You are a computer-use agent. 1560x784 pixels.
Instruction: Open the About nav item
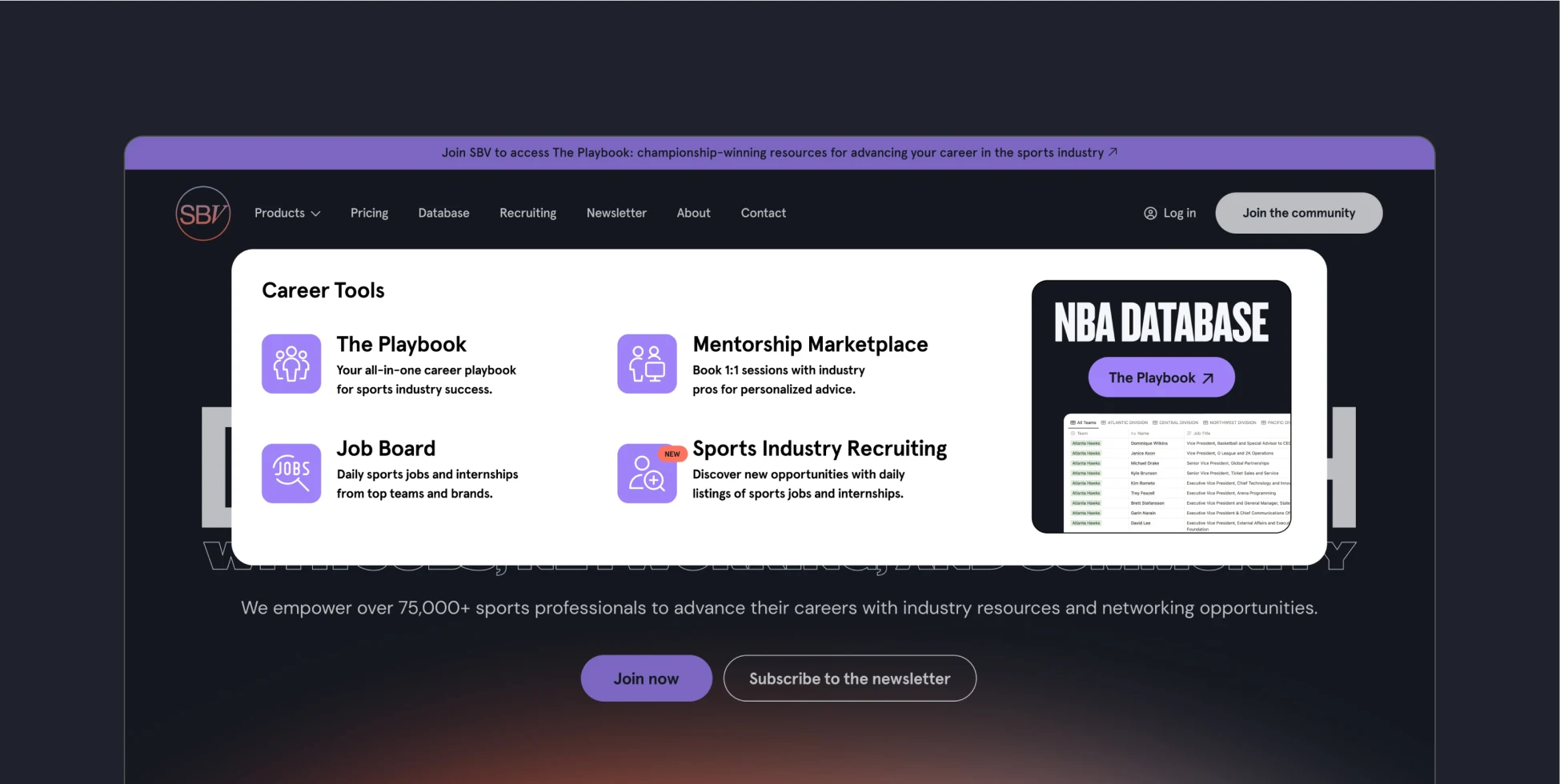click(x=693, y=214)
